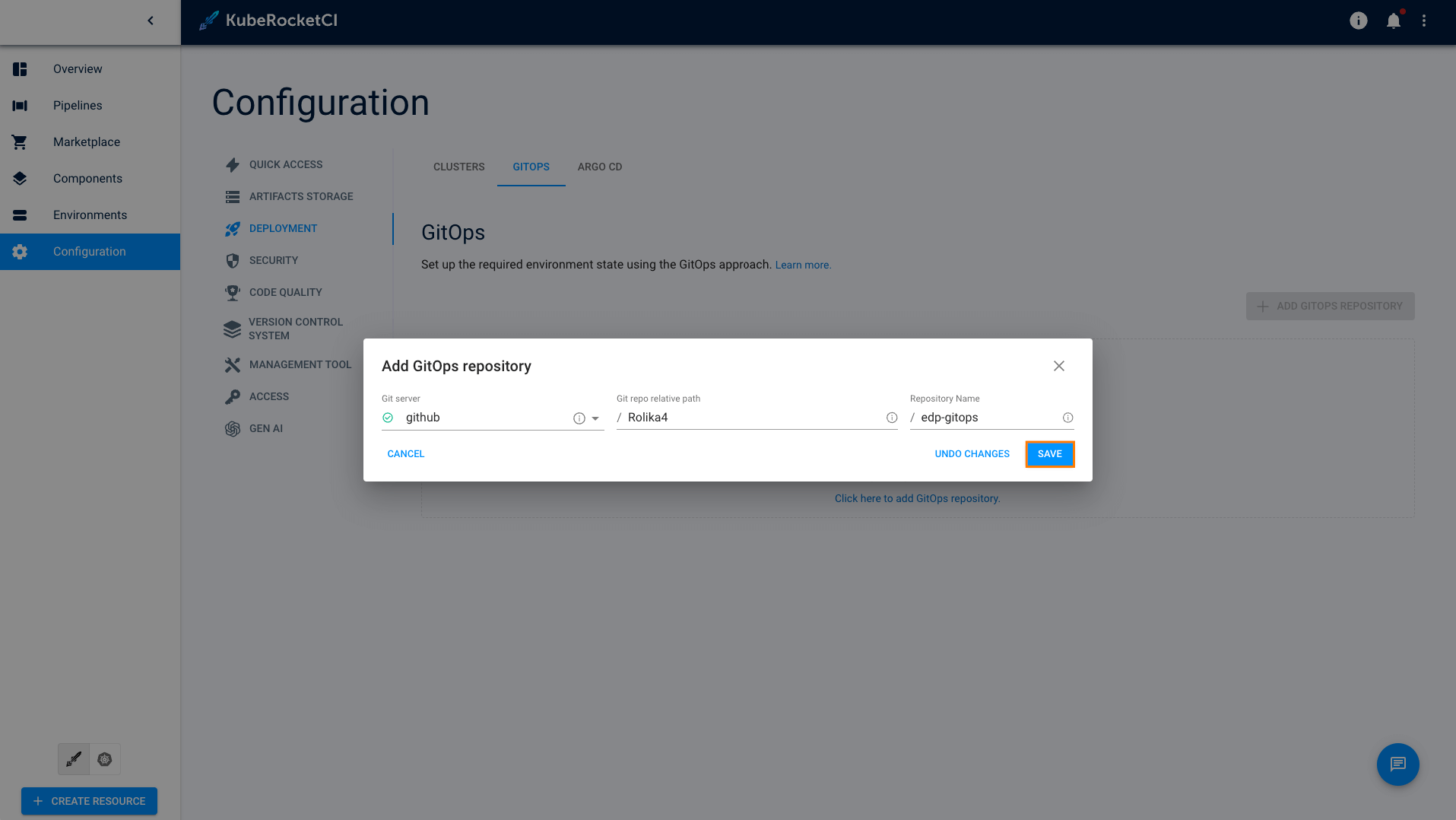Open the chat bubble in bottom corner

pos(1397,764)
